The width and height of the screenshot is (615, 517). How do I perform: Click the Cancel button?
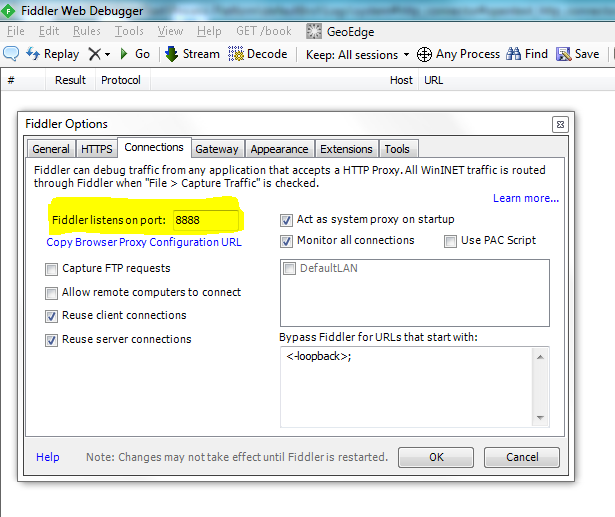point(522,457)
